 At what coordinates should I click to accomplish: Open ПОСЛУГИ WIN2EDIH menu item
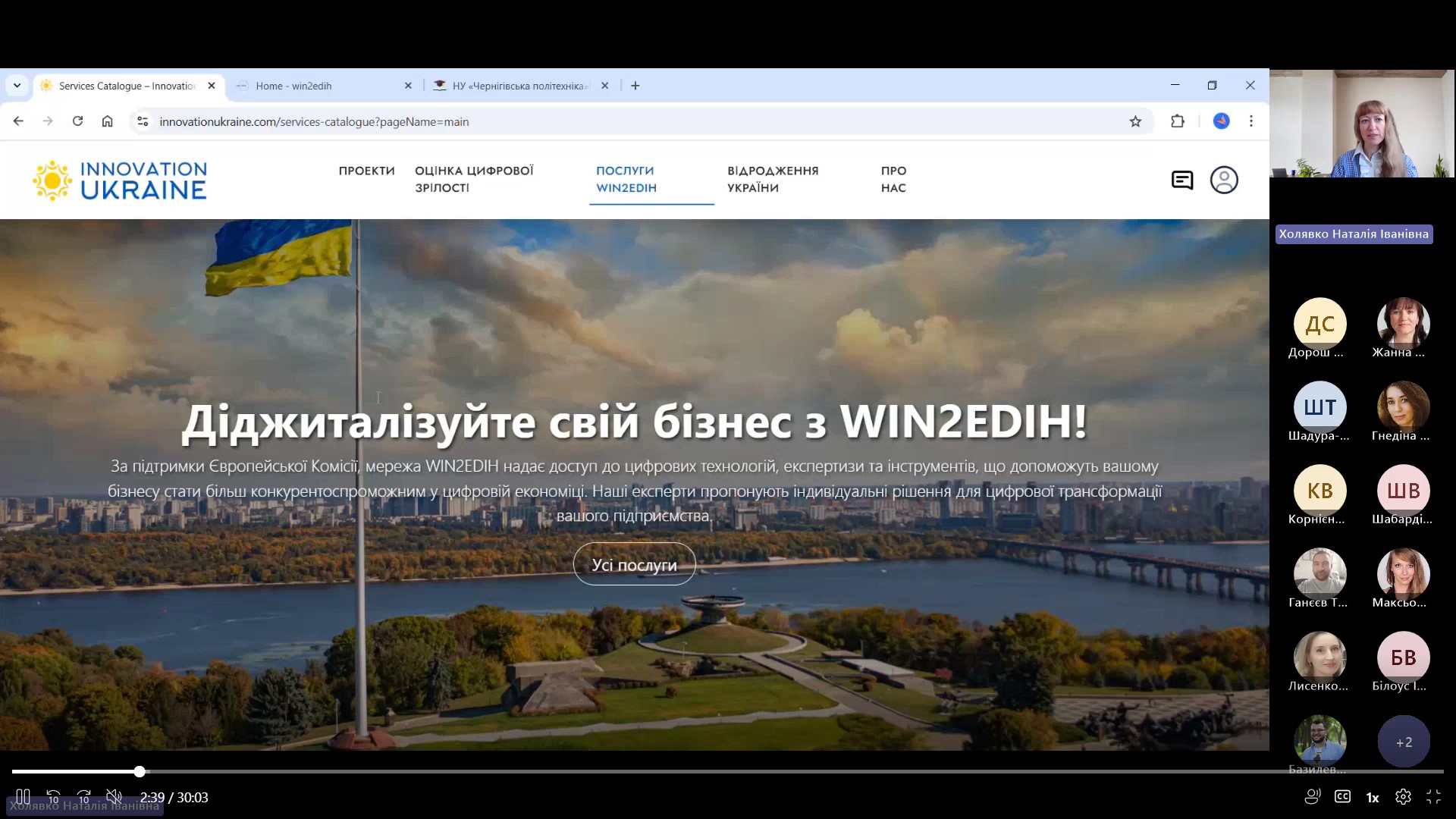pyautogui.click(x=626, y=179)
